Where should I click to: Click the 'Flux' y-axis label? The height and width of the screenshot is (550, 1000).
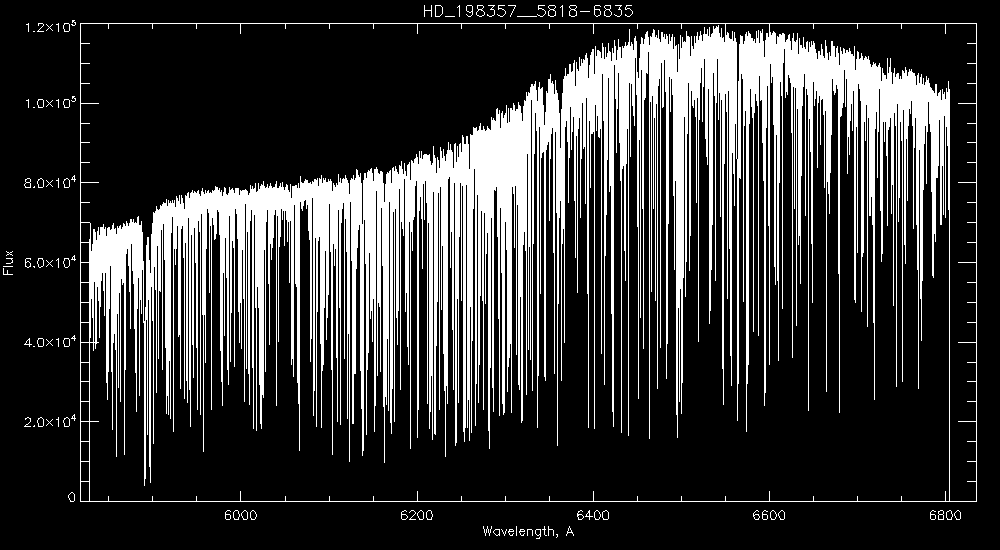(8, 262)
